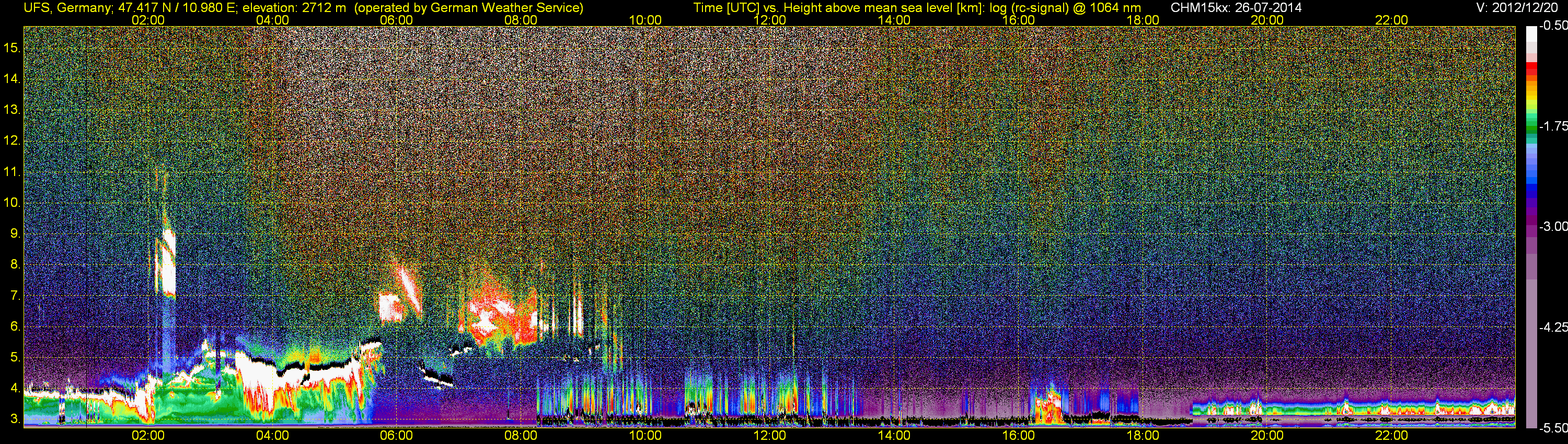The width and height of the screenshot is (1568, 444).
Task: Click the "elevation: 2712 m" text
Action: (295, 8)
